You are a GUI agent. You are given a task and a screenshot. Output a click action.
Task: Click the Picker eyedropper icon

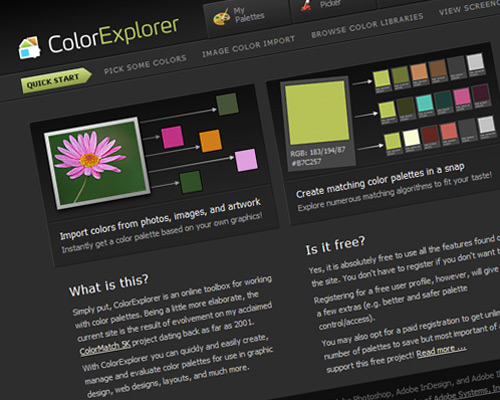click(x=306, y=5)
